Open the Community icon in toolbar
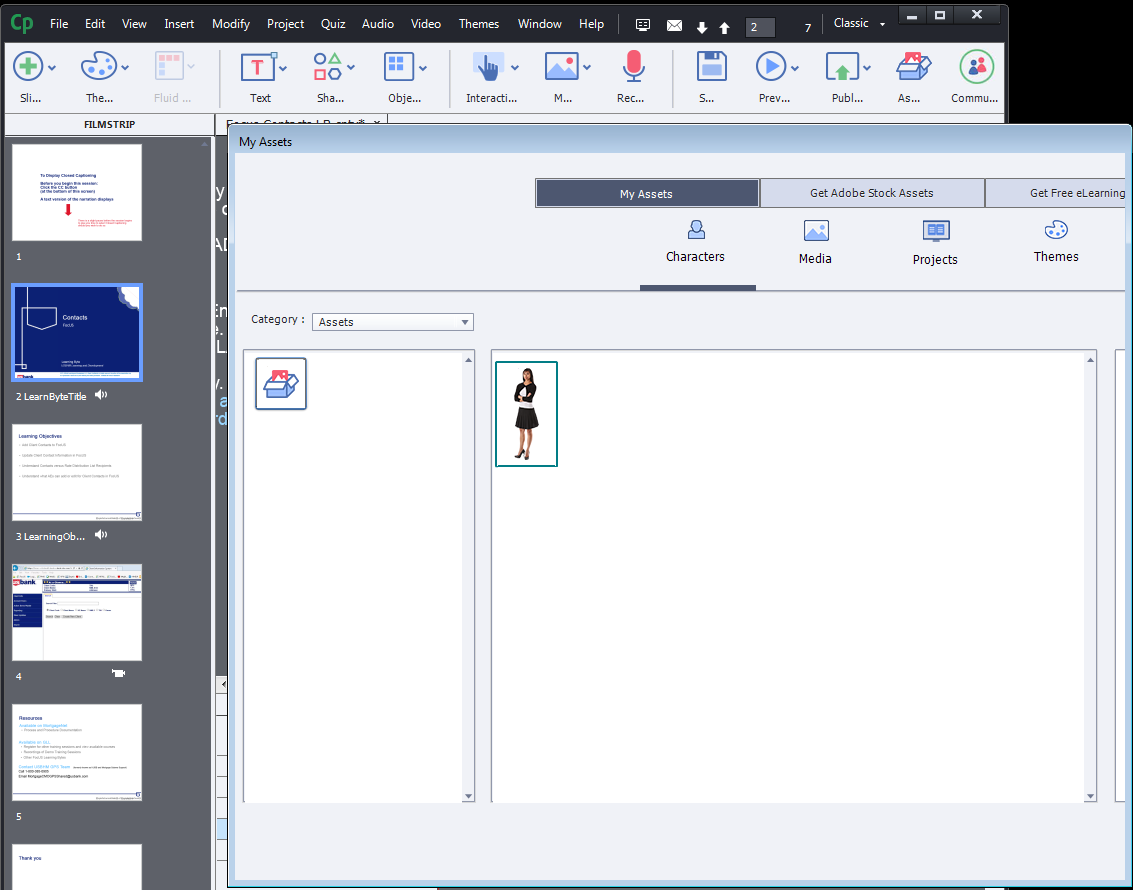This screenshot has height=890, width=1133. point(976,67)
